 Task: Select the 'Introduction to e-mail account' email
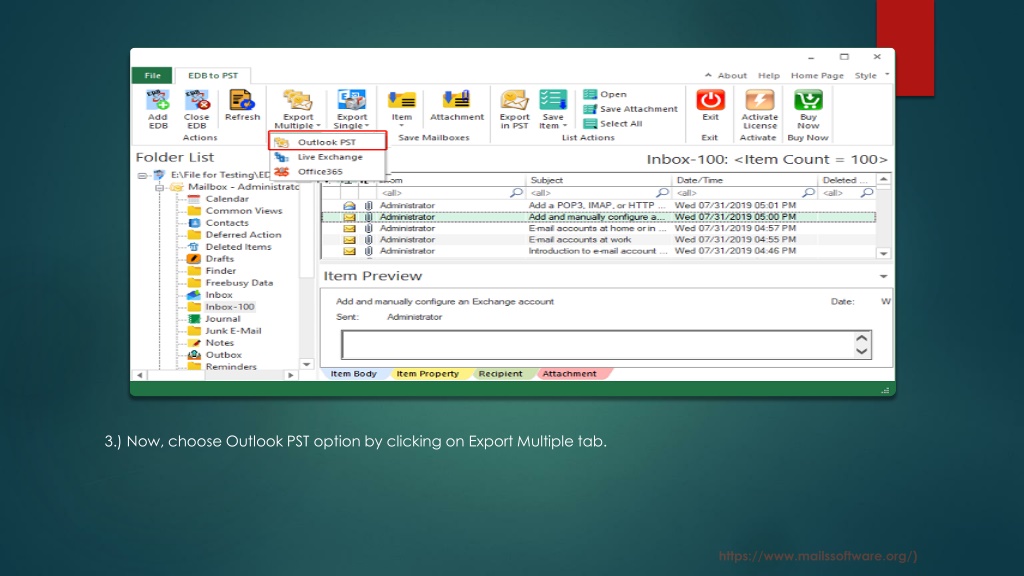(598, 251)
